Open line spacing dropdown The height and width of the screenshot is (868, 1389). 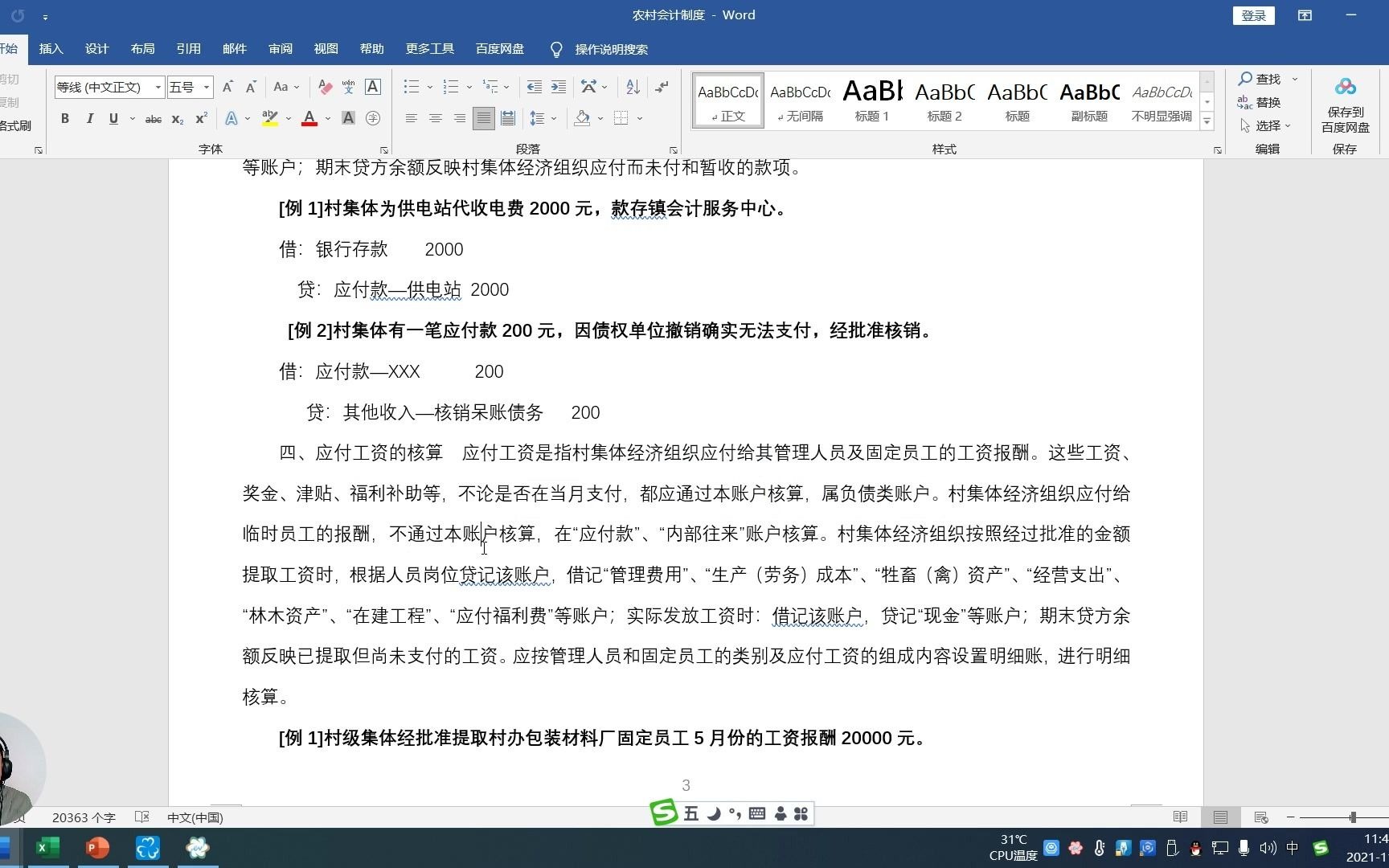[x=543, y=118]
